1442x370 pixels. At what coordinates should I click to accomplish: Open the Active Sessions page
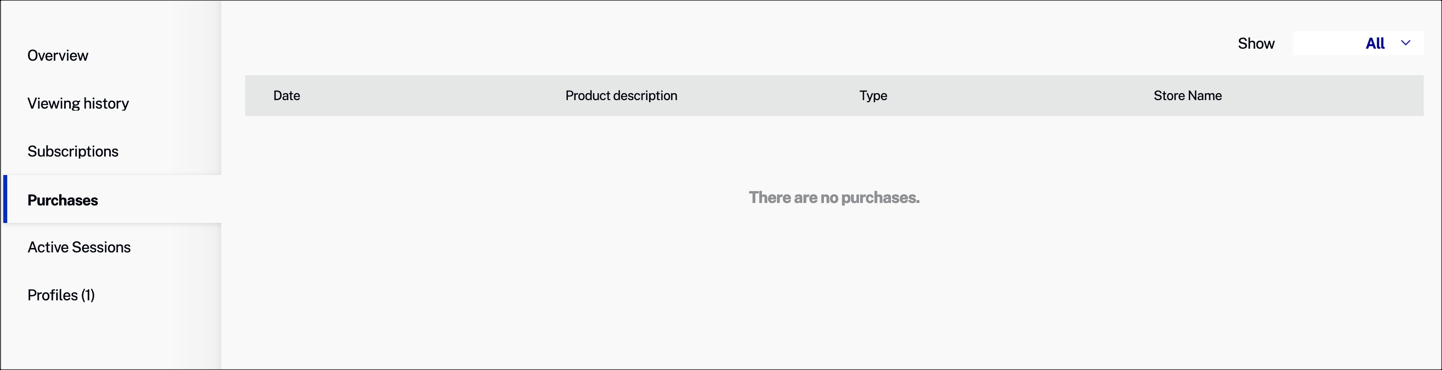pyautogui.click(x=79, y=247)
